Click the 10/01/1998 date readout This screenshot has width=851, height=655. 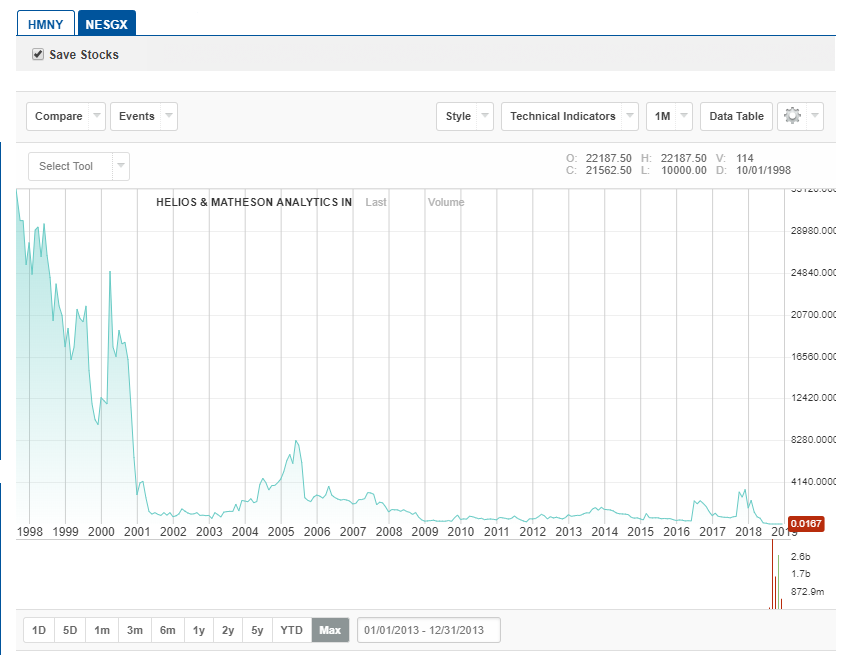click(x=764, y=170)
